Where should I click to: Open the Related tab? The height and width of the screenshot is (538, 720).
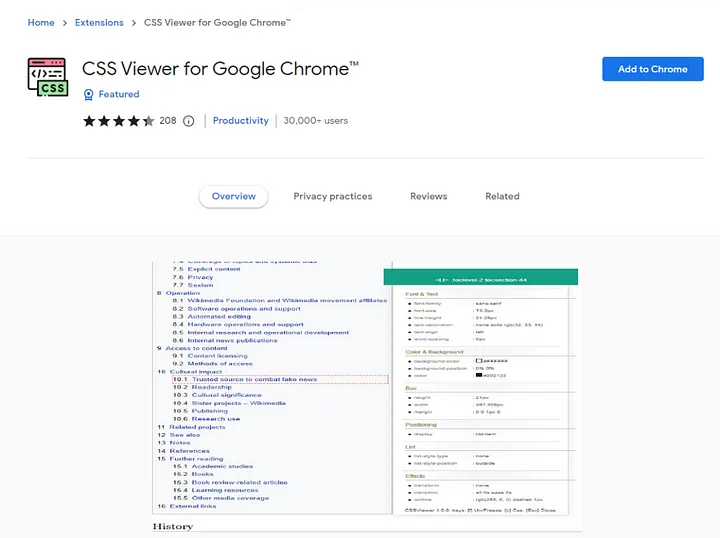[x=502, y=196]
